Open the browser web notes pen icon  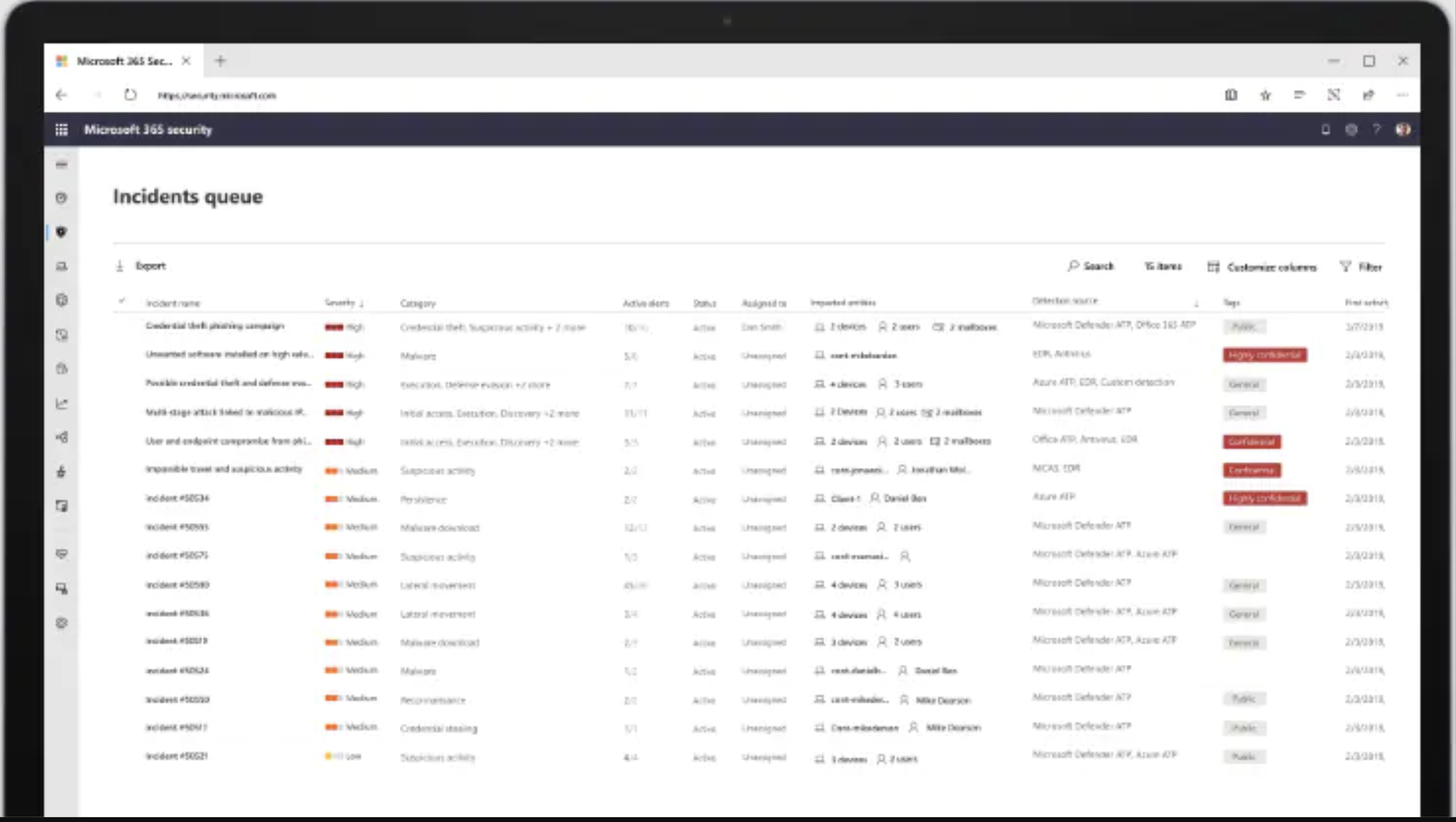click(x=1334, y=95)
